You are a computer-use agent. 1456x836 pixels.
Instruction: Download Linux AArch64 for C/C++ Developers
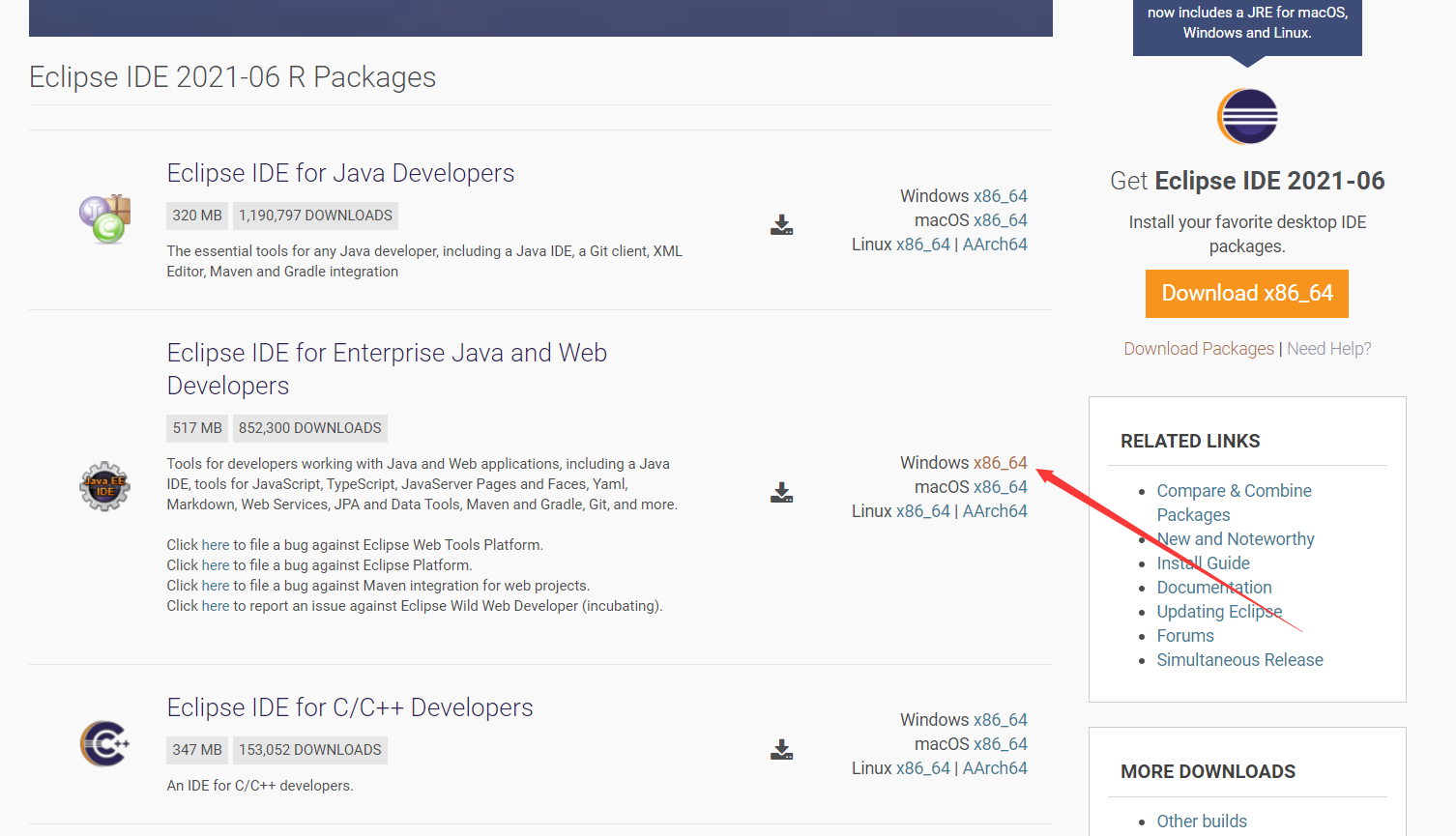coord(995,768)
